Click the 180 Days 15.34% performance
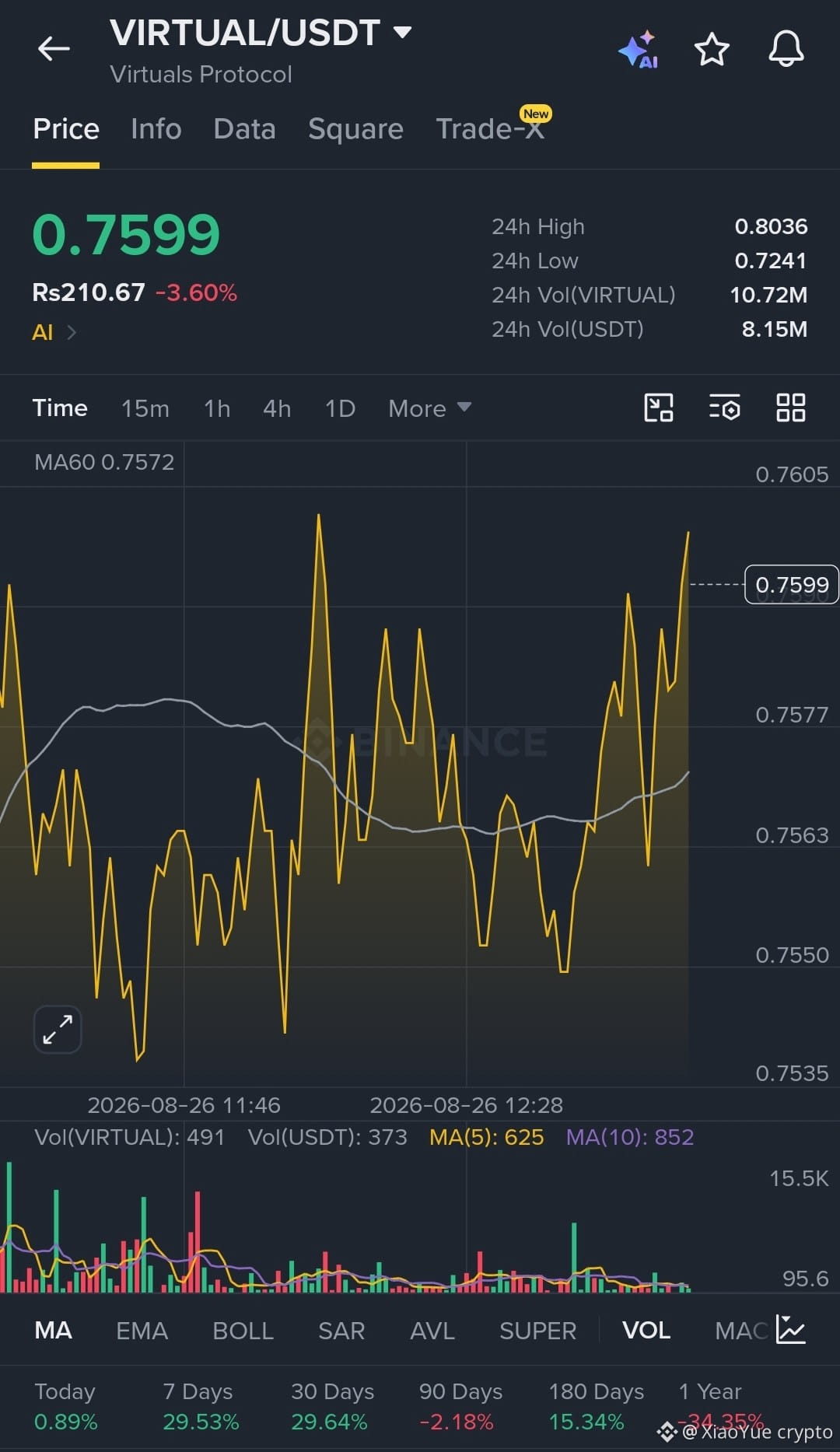Image resolution: width=840 pixels, height=1452 pixels. coord(596,1406)
